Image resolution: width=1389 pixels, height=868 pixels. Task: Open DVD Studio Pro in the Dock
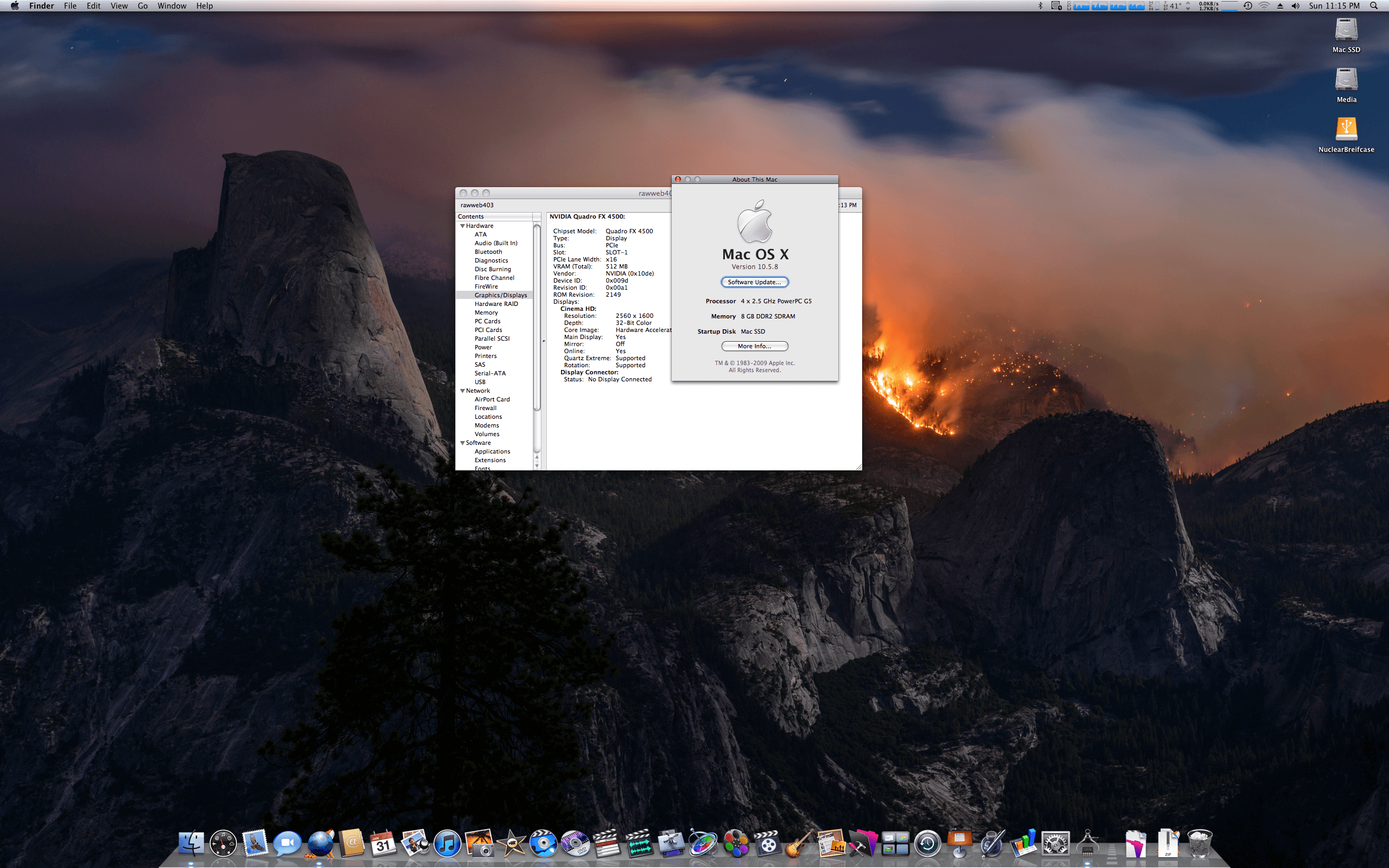[575, 843]
